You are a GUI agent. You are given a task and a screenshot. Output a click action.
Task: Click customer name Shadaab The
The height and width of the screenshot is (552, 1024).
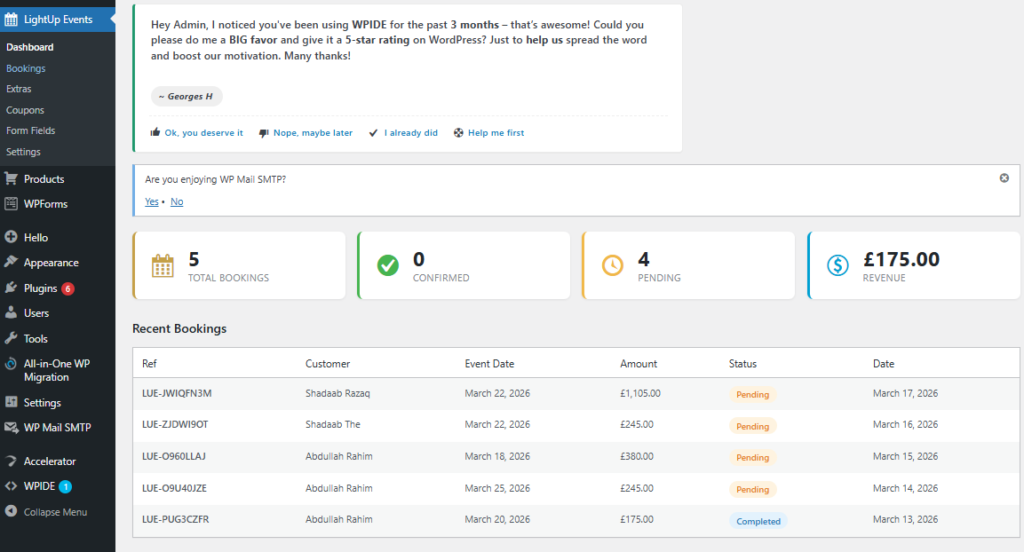click(x=333, y=425)
